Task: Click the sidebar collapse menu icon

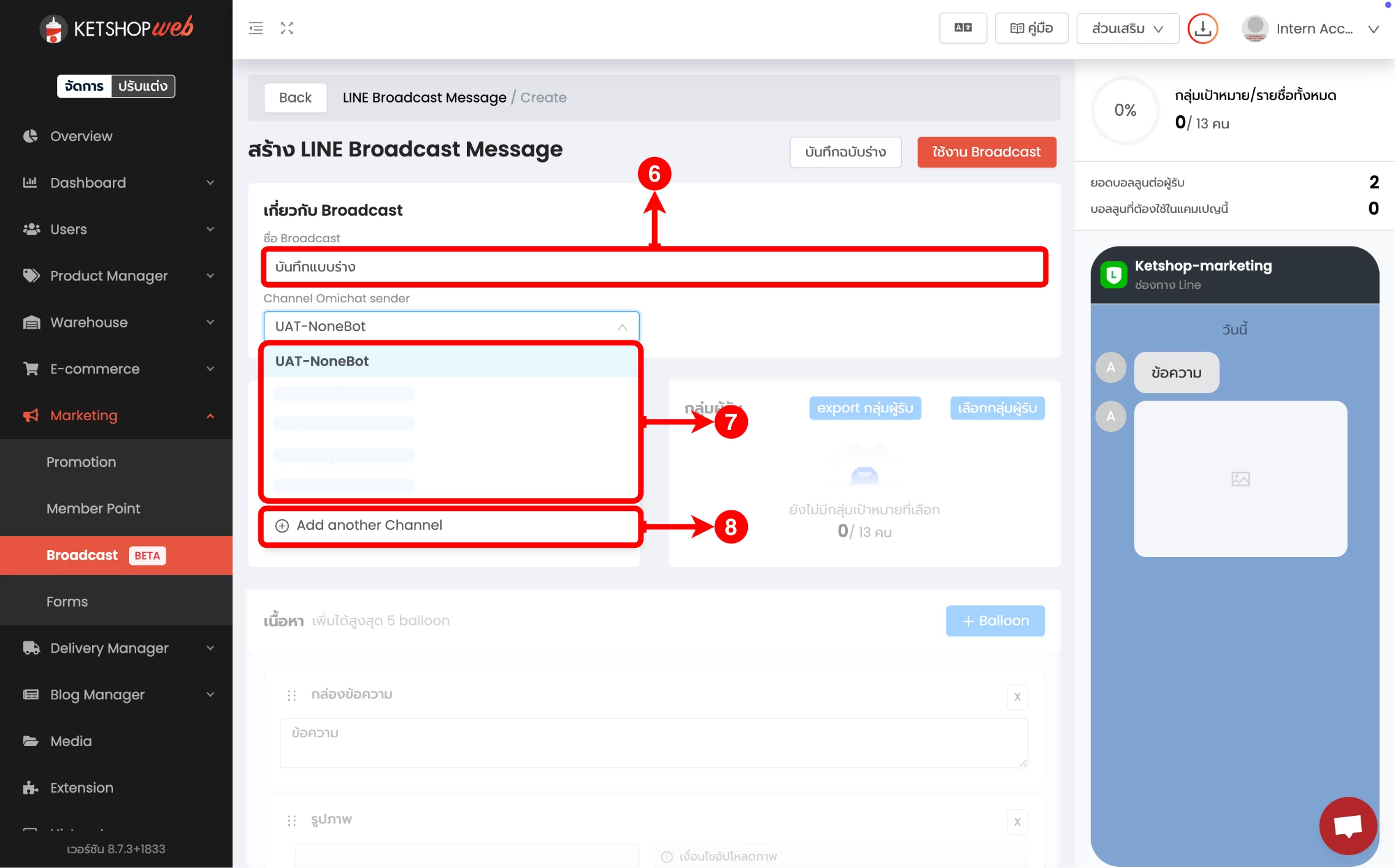Action: pos(256,28)
